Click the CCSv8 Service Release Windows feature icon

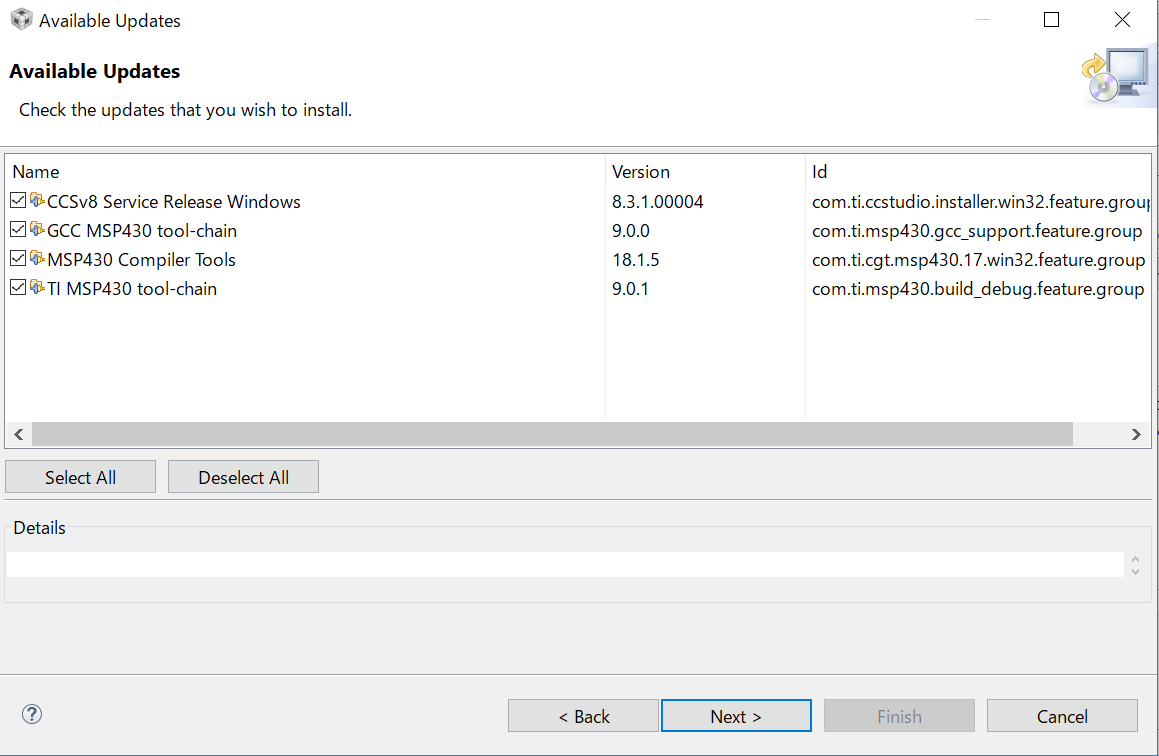tap(37, 201)
